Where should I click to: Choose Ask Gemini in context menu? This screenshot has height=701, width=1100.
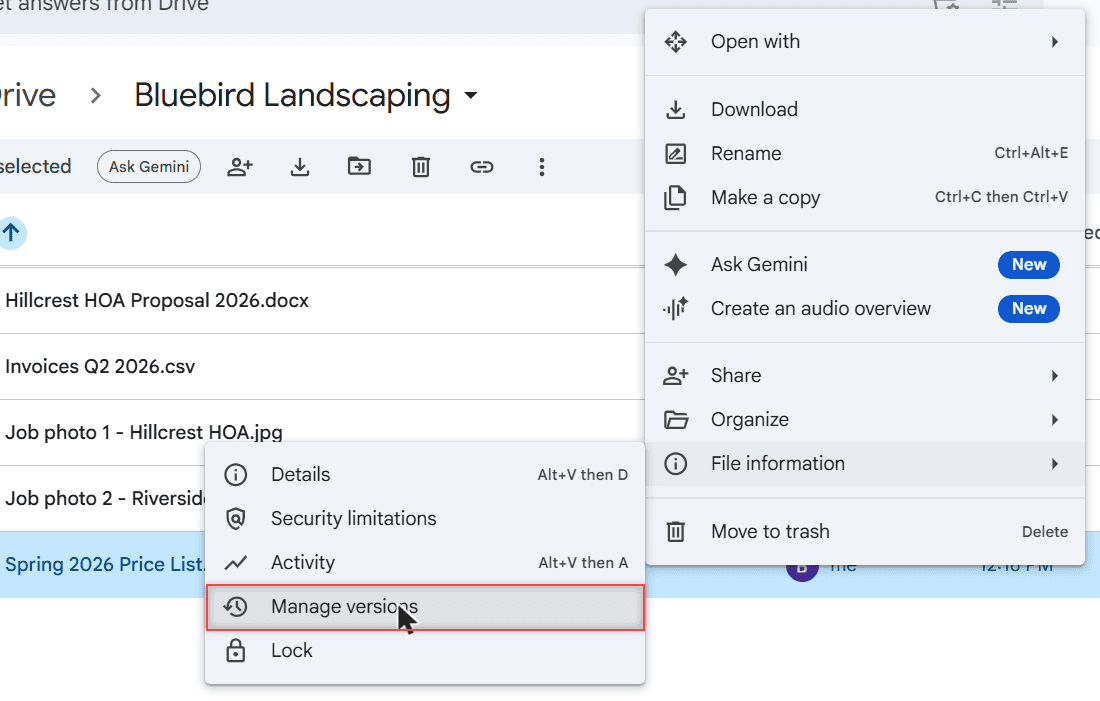coord(865,265)
